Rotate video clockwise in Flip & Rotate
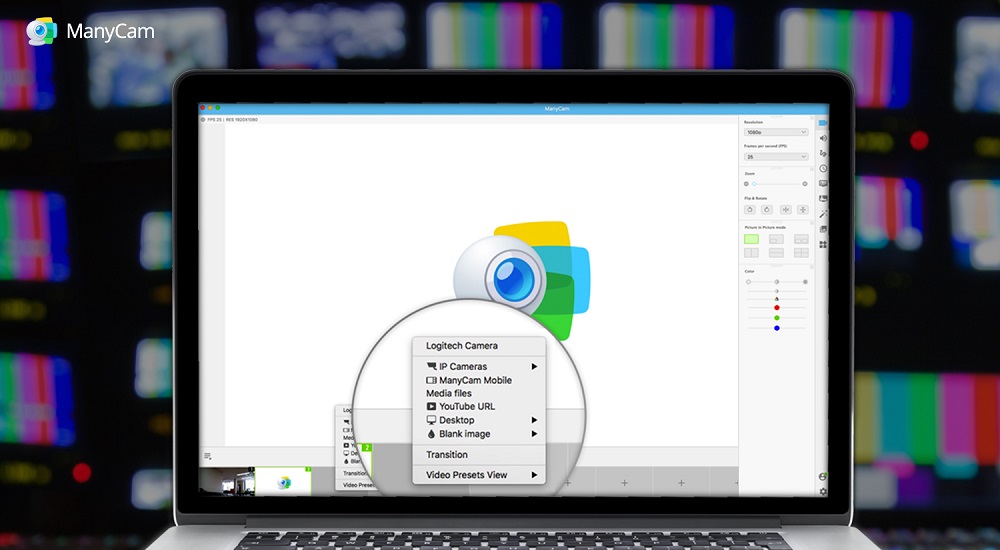The height and width of the screenshot is (550, 1000). coord(767,209)
